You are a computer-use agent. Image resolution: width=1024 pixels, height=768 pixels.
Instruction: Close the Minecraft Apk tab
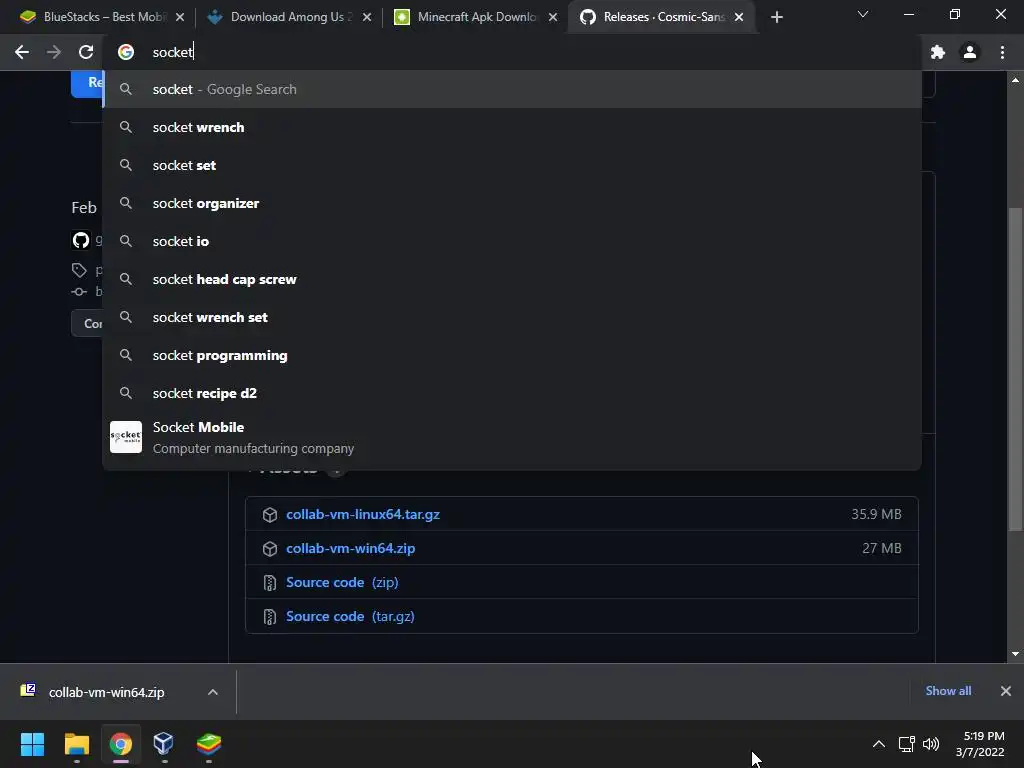coord(553,17)
